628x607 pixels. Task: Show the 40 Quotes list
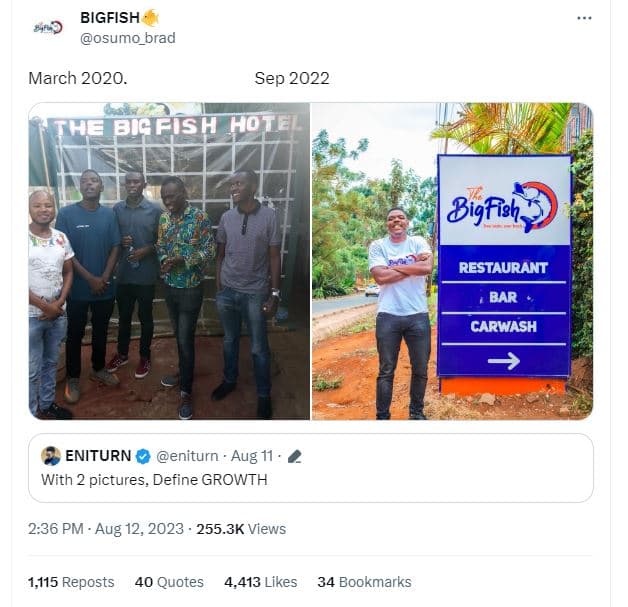click(169, 582)
